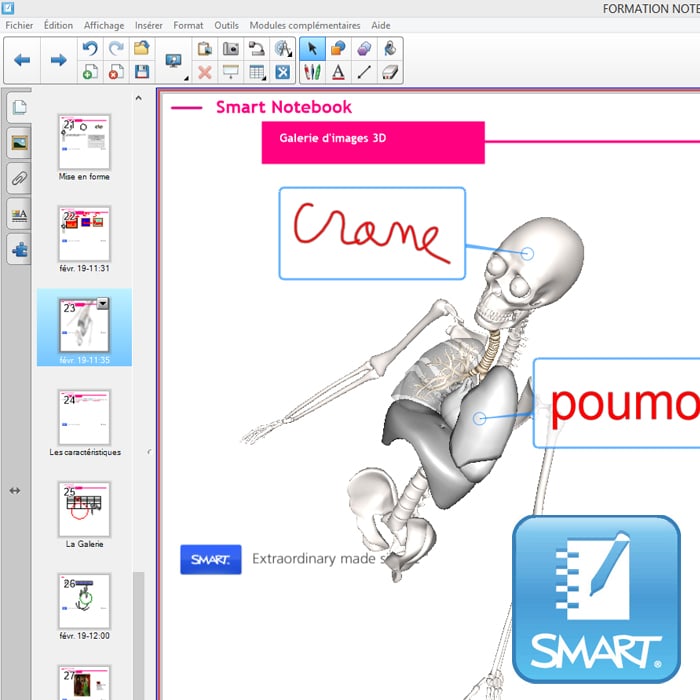Image resolution: width=700 pixels, height=700 pixels.
Task: Click the Save diskette icon
Action: tap(141, 72)
